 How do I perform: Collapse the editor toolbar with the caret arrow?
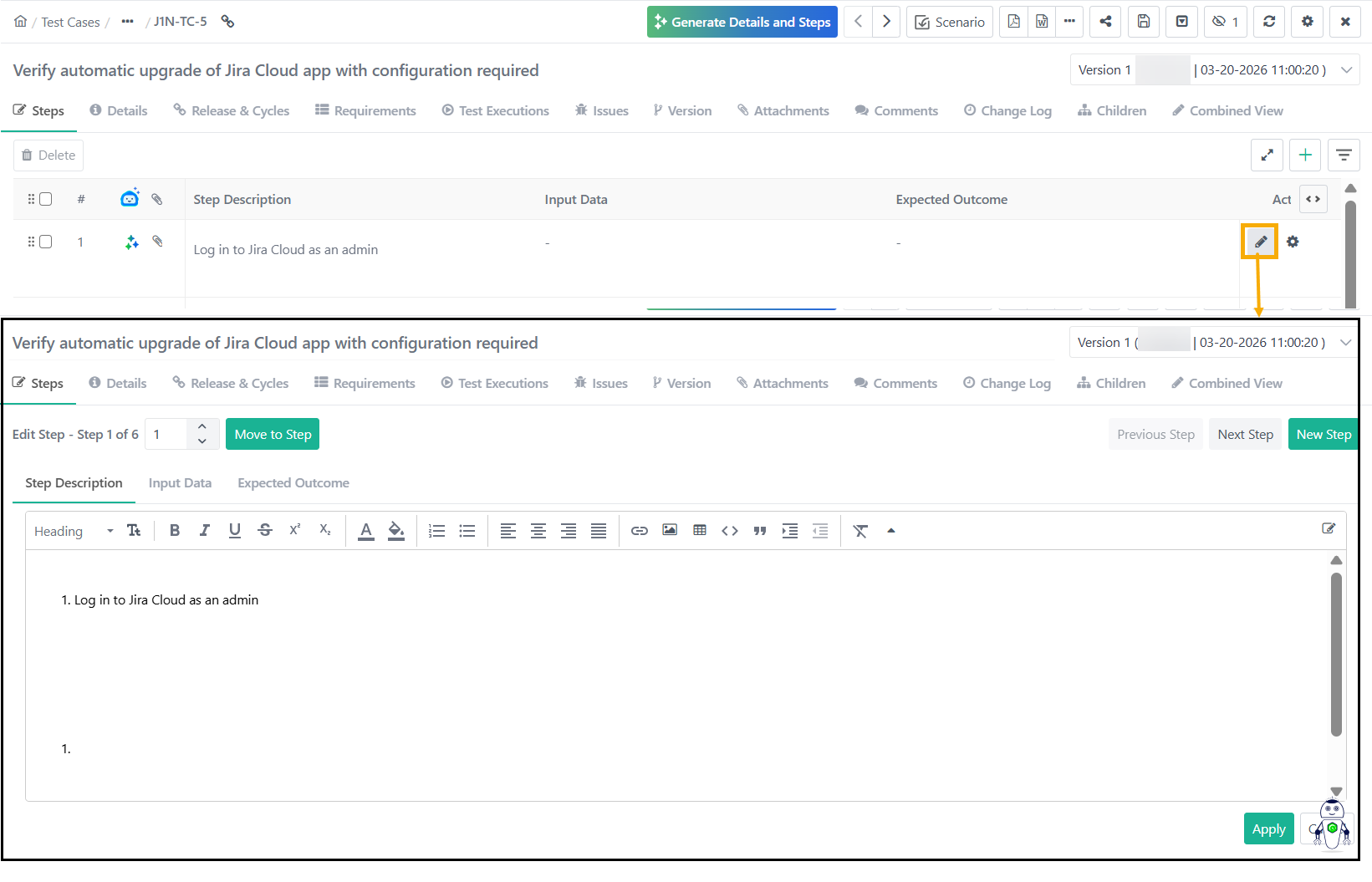tap(891, 531)
